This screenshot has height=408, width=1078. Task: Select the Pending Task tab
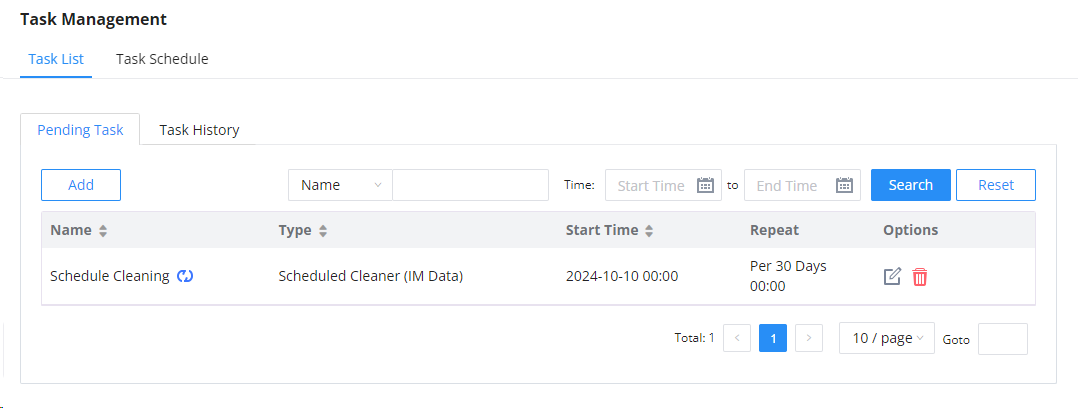click(80, 129)
